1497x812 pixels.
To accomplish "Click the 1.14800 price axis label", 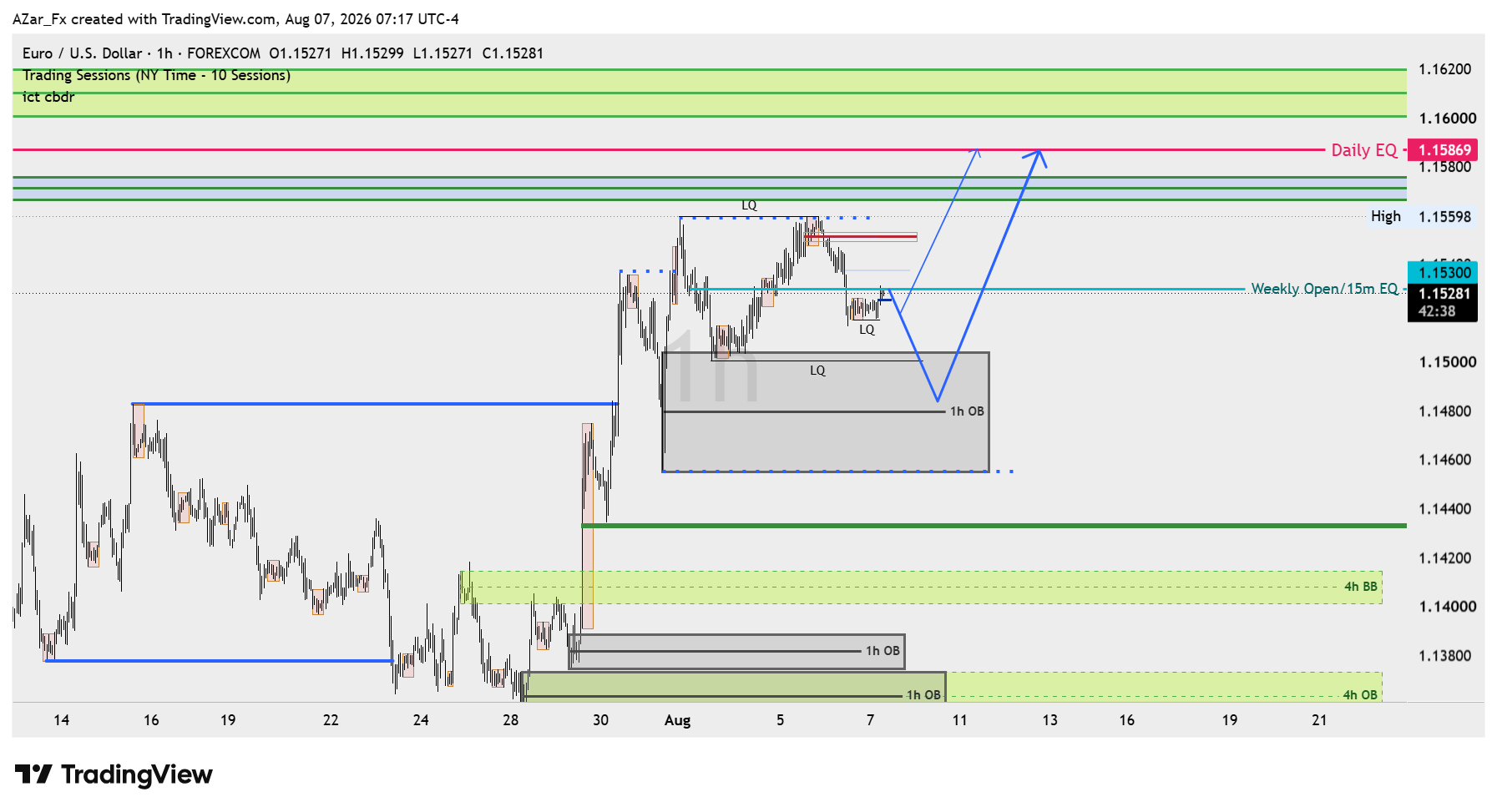I will coord(1445,411).
